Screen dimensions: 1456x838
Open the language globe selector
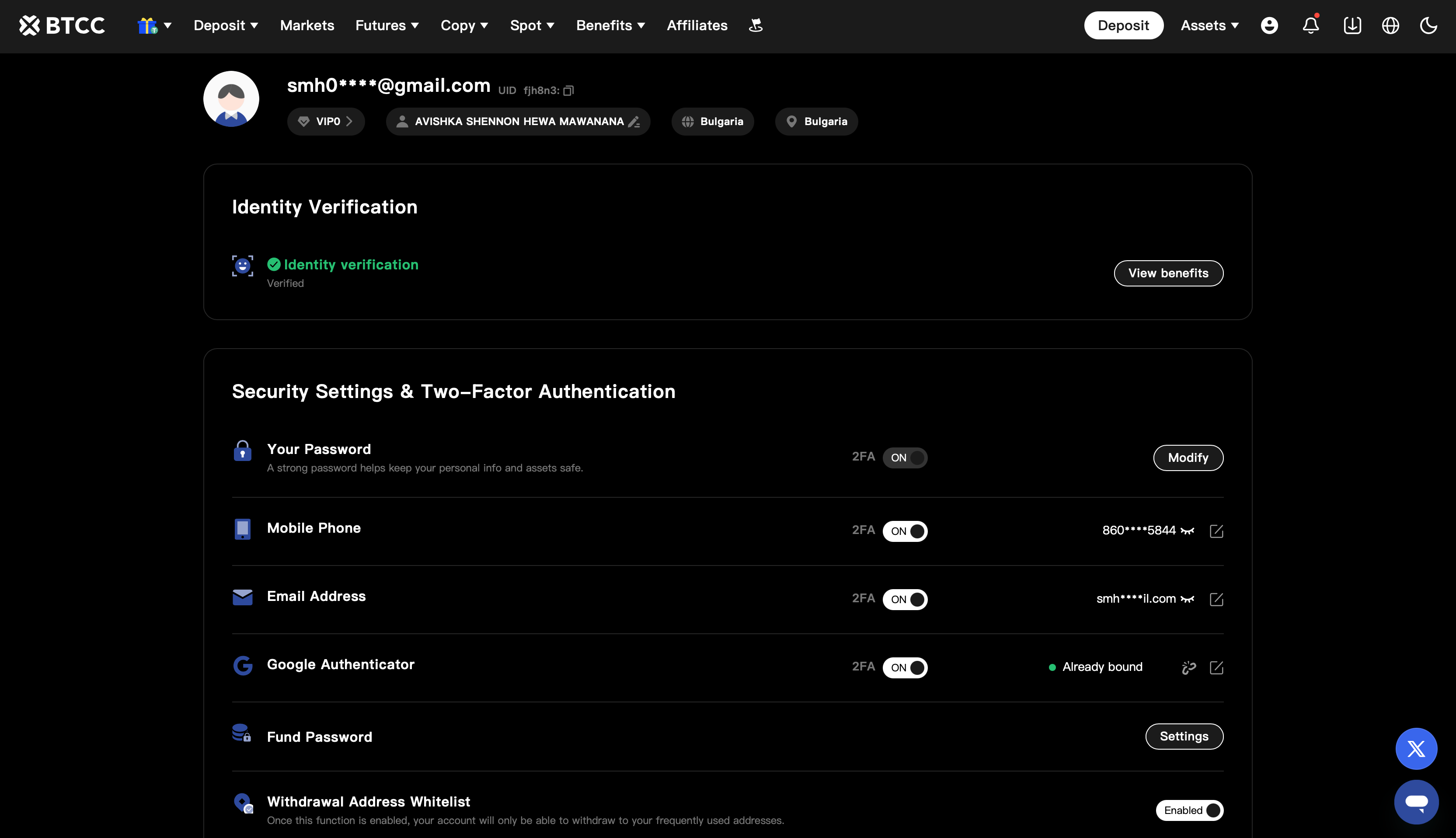(1390, 25)
